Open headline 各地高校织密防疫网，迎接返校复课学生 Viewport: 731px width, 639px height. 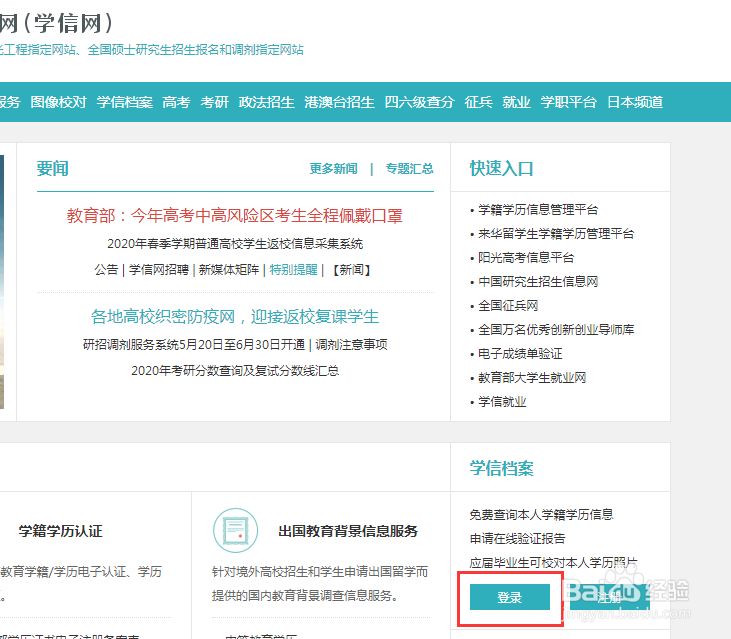click(x=234, y=316)
